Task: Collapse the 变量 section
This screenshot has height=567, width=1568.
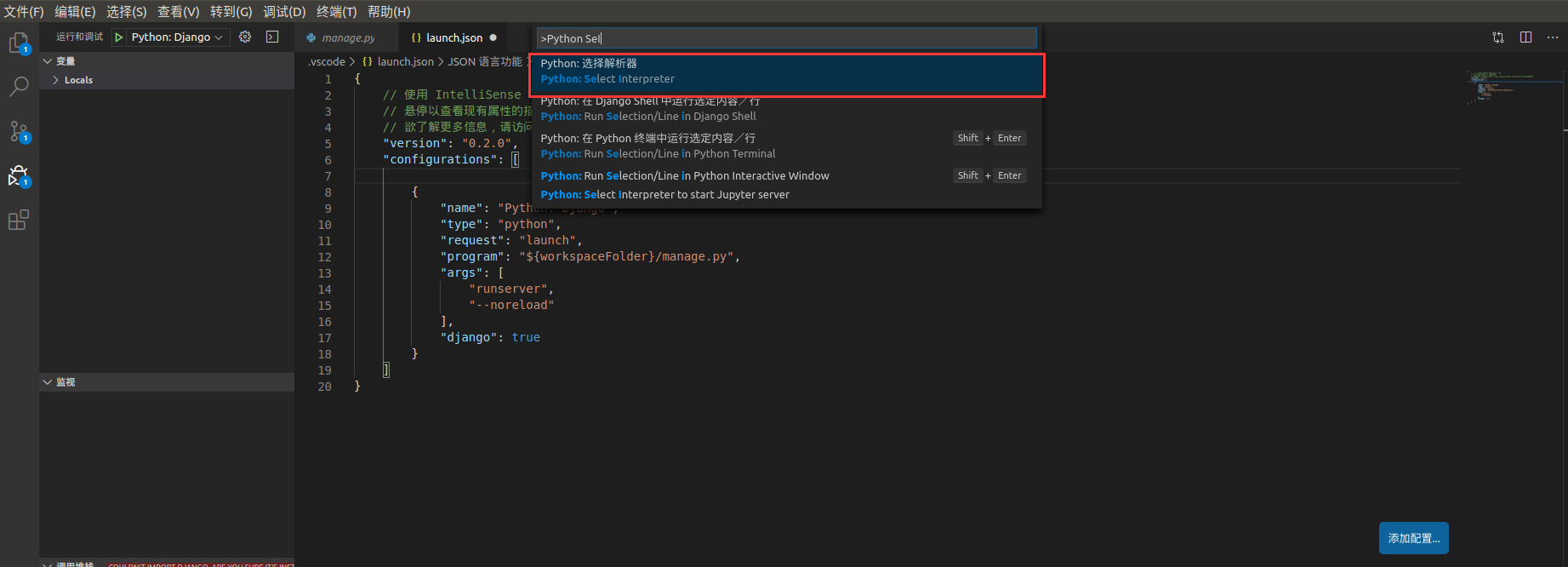Action: pos(167,61)
